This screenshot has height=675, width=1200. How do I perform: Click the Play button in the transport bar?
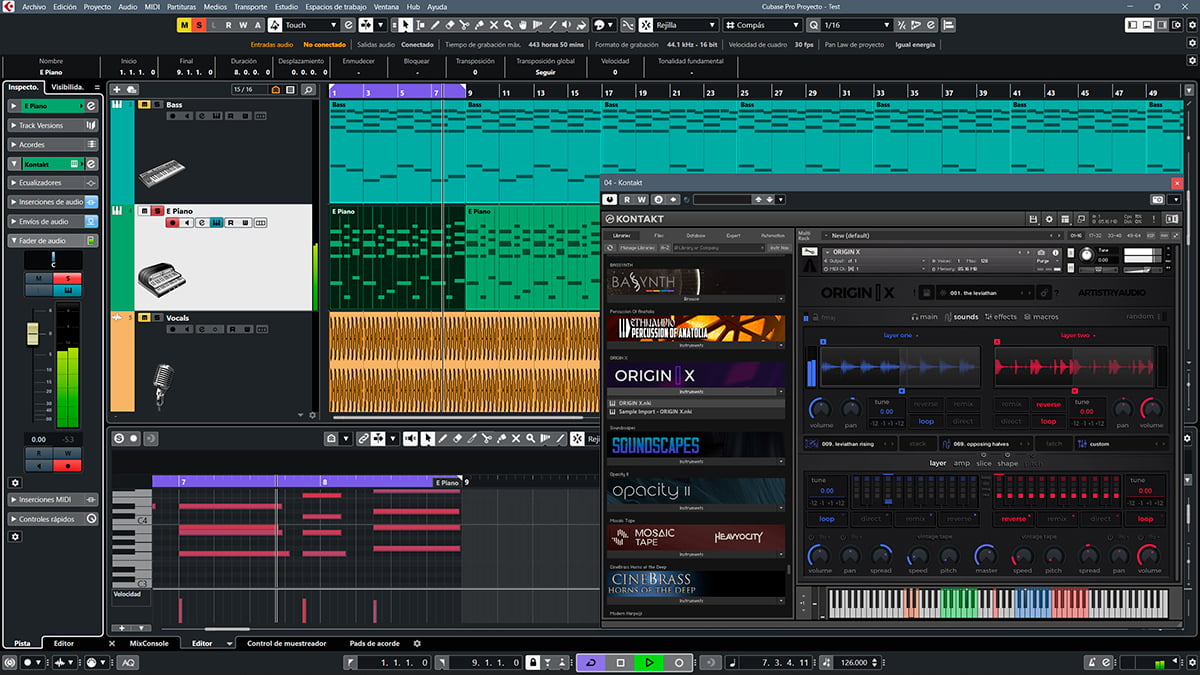tap(649, 662)
